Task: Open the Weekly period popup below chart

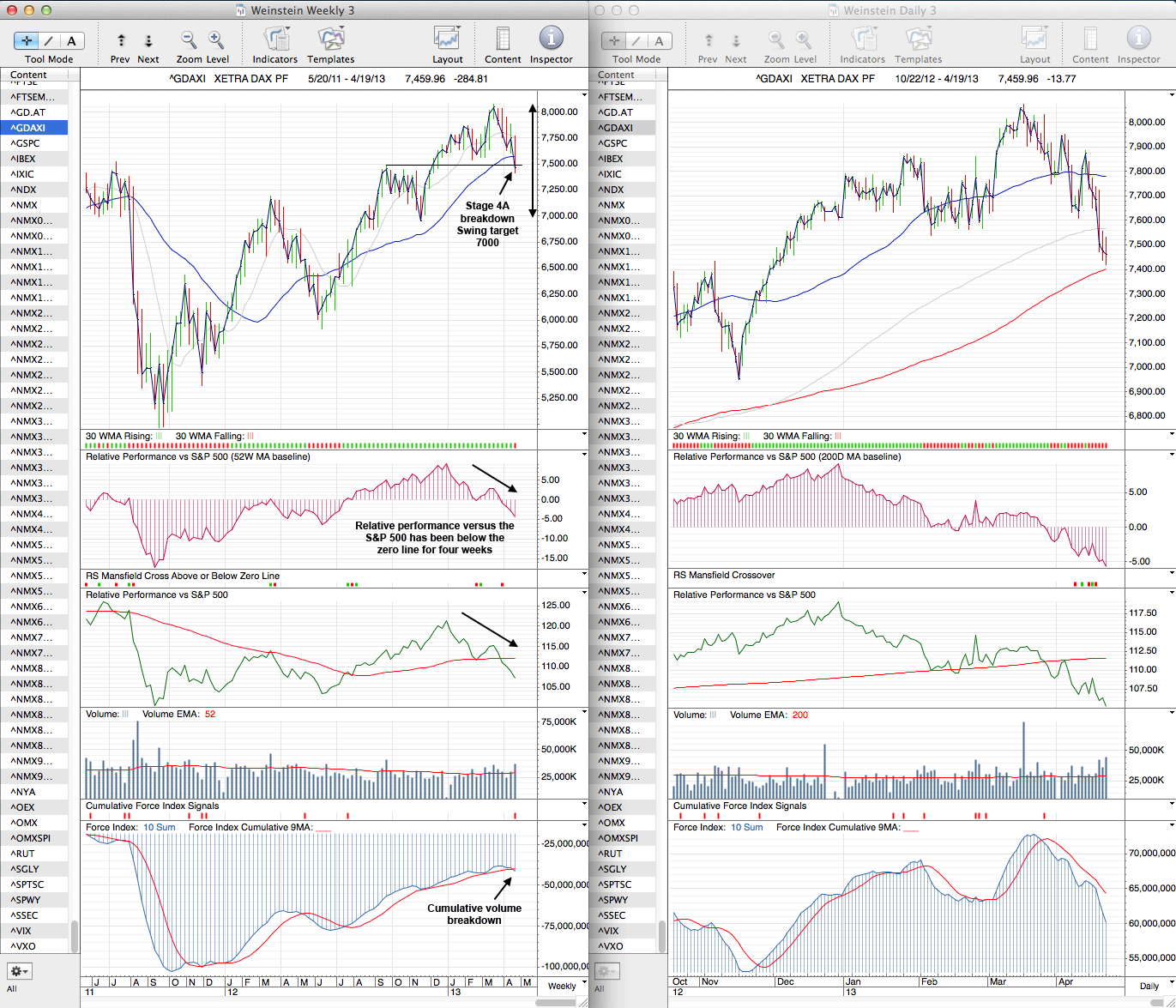Action: tap(563, 986)
